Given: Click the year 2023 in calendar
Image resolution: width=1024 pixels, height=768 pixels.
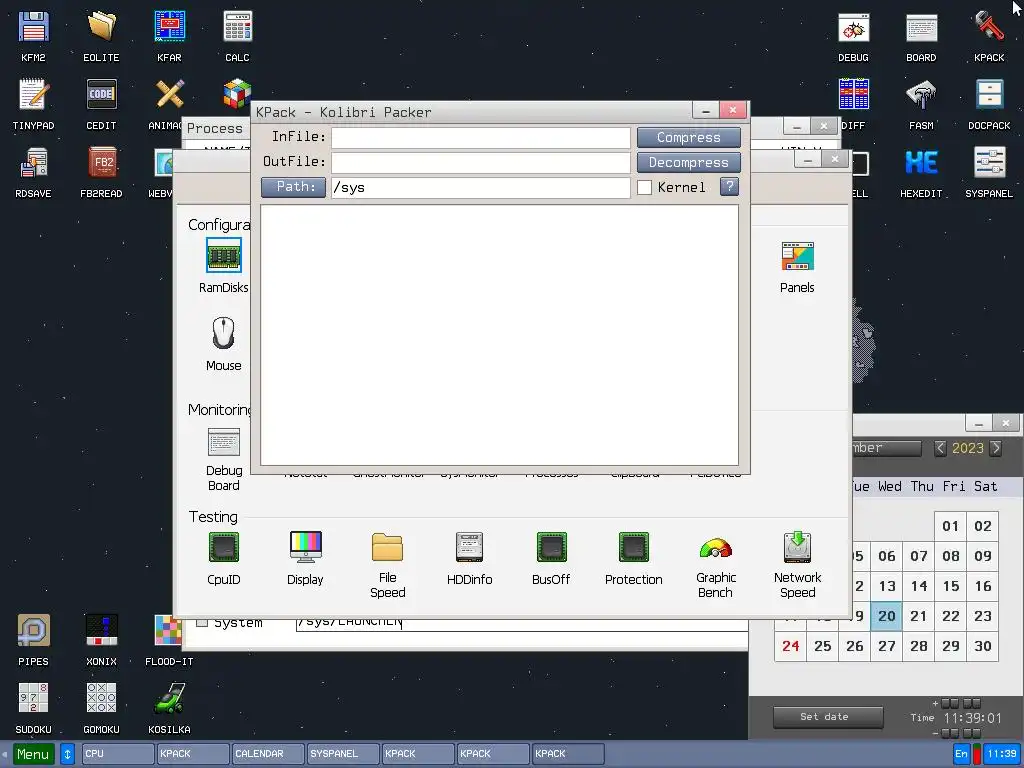Looking at the screenshot, I should [x=968, y=449].
